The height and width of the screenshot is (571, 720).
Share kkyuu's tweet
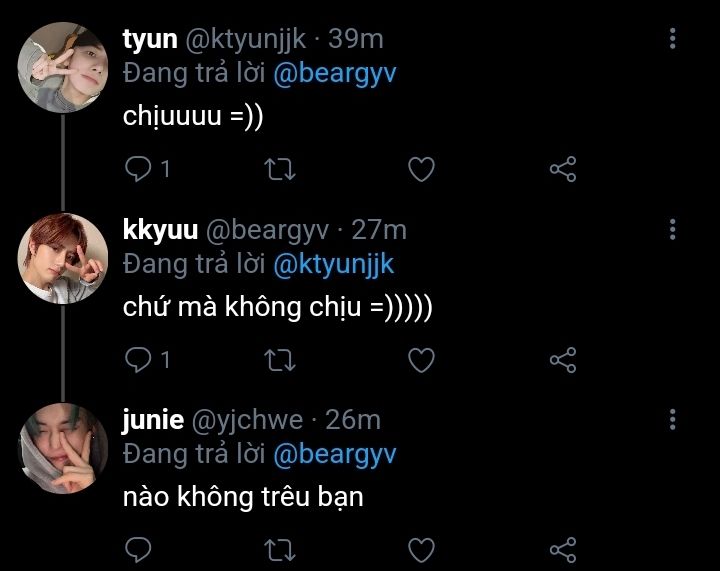562,360
